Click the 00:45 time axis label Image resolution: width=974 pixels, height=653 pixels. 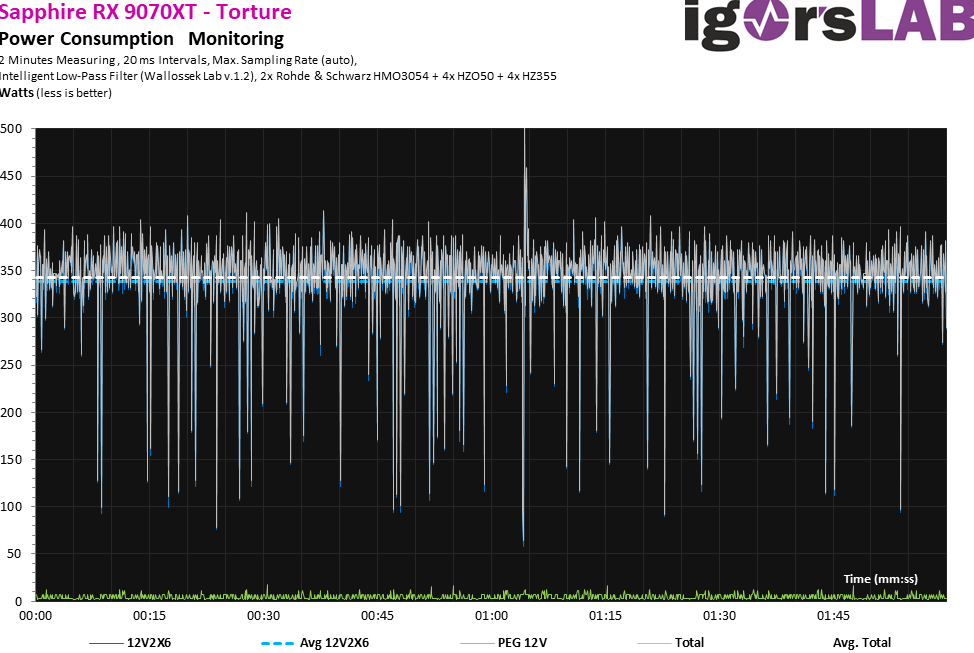click(x=378, y=616)
